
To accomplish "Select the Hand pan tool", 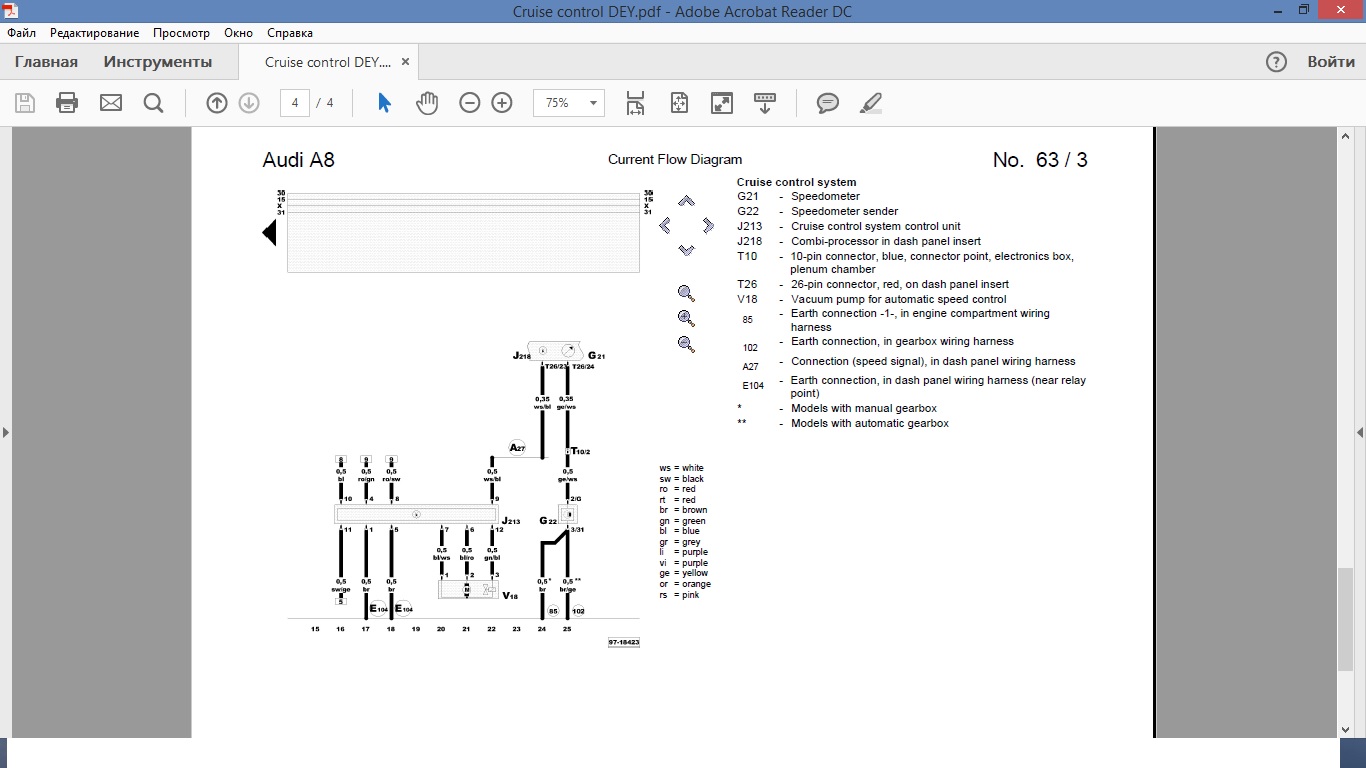I will [427, 103].
